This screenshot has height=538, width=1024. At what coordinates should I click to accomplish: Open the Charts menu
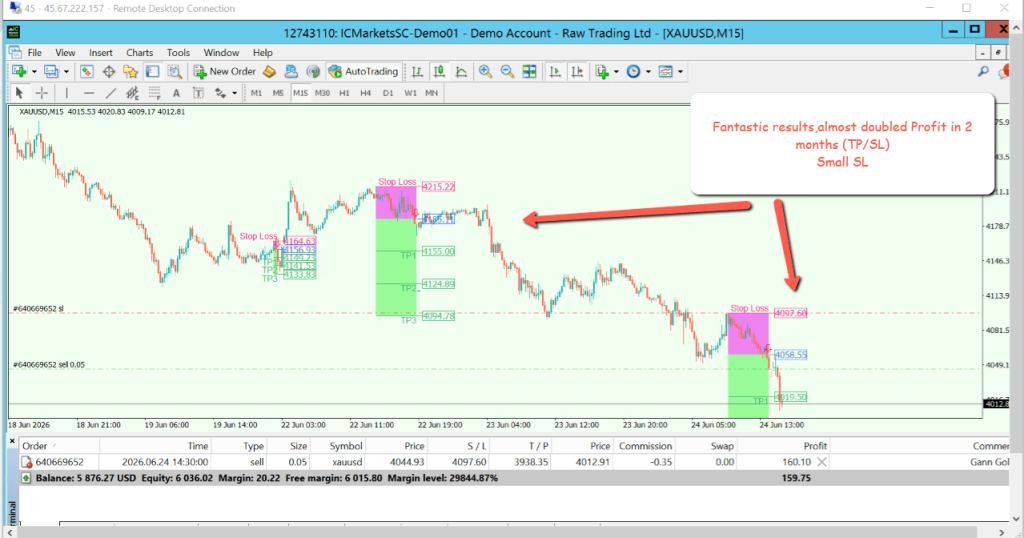(139, 53)
